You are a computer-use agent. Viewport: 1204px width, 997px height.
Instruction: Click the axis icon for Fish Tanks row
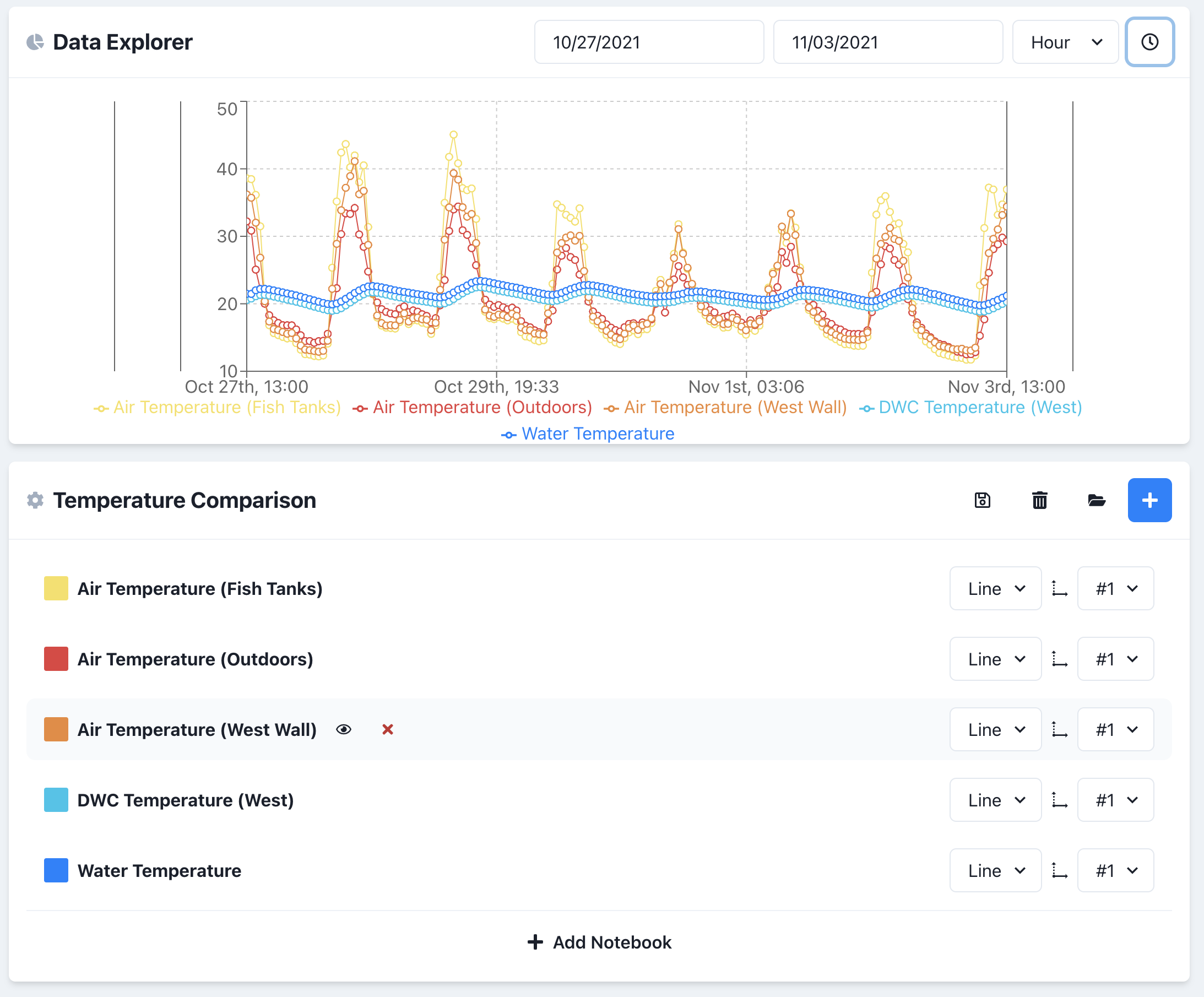click(1059, 588)
